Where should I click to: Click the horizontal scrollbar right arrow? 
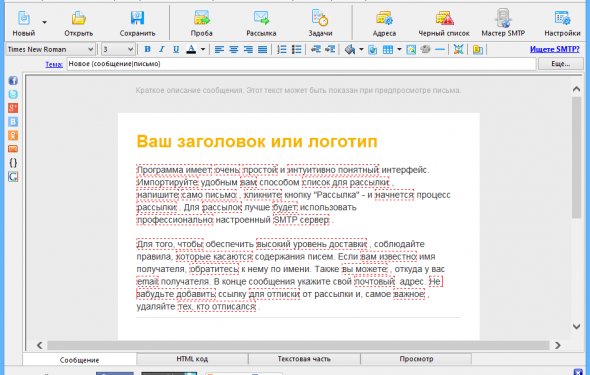click(558, 345)
